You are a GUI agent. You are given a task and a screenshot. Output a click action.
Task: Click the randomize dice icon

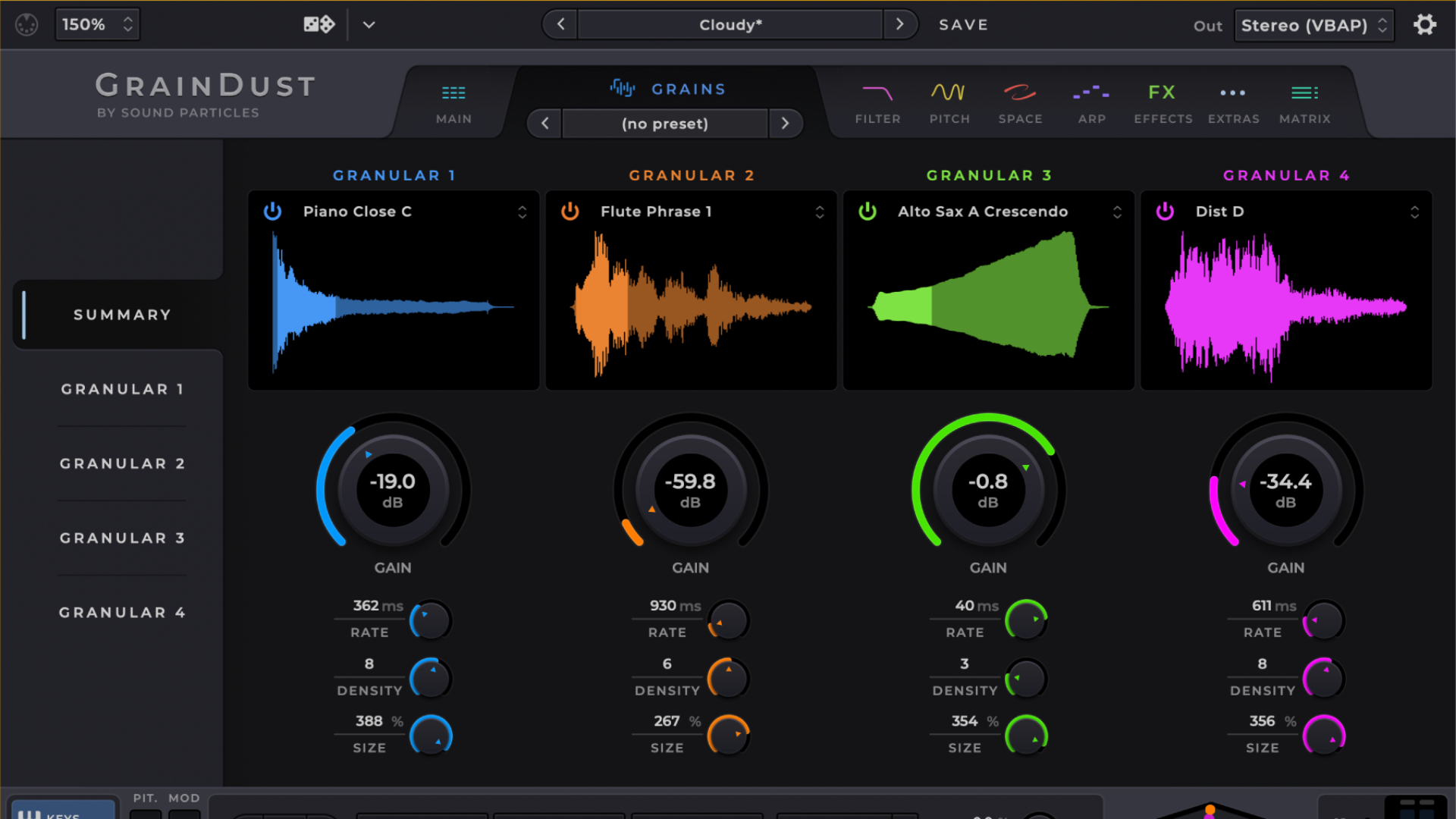(319, 25)
